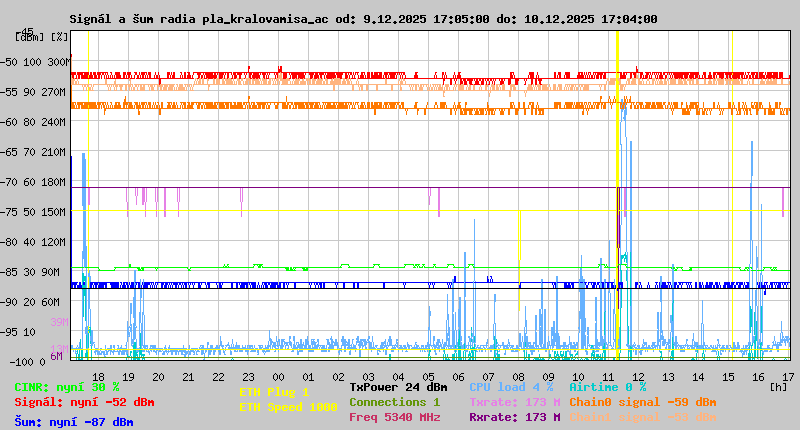This screenshot has width=800, height=430.
Task: Click the 'ETH Plug 1' legend label
Action: [274, 392]
